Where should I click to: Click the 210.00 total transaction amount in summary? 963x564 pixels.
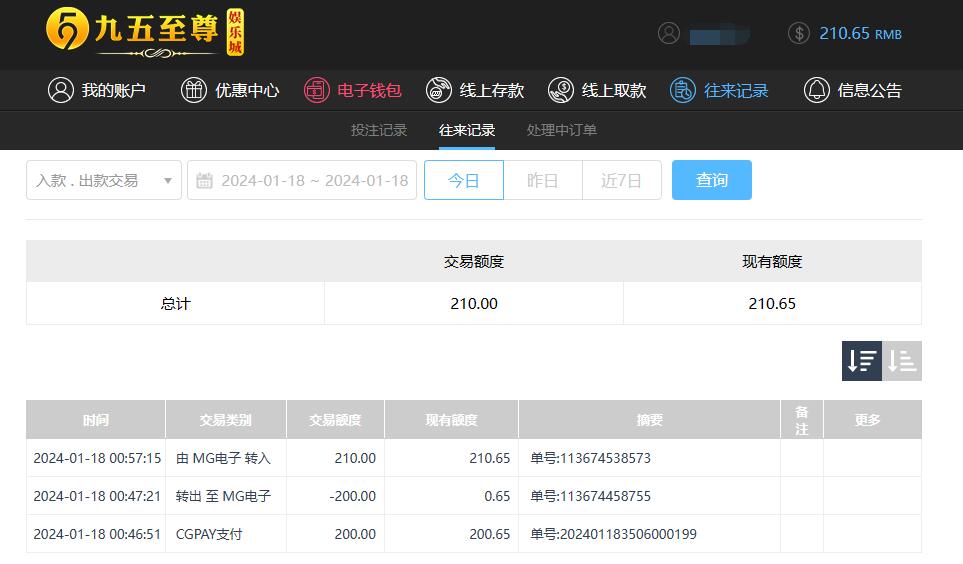(x=474, y=304)
